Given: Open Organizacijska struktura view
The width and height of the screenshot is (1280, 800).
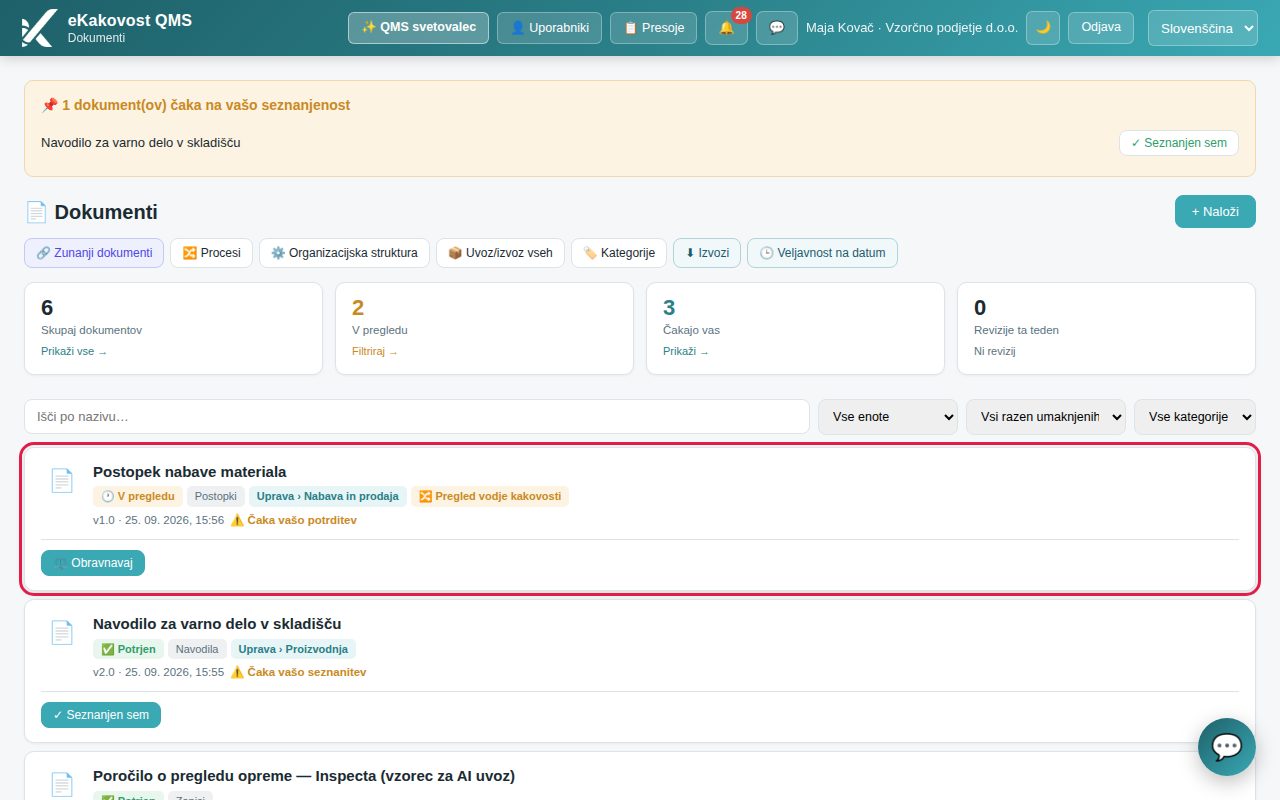Looking at the screenshot, I should 344,253.
